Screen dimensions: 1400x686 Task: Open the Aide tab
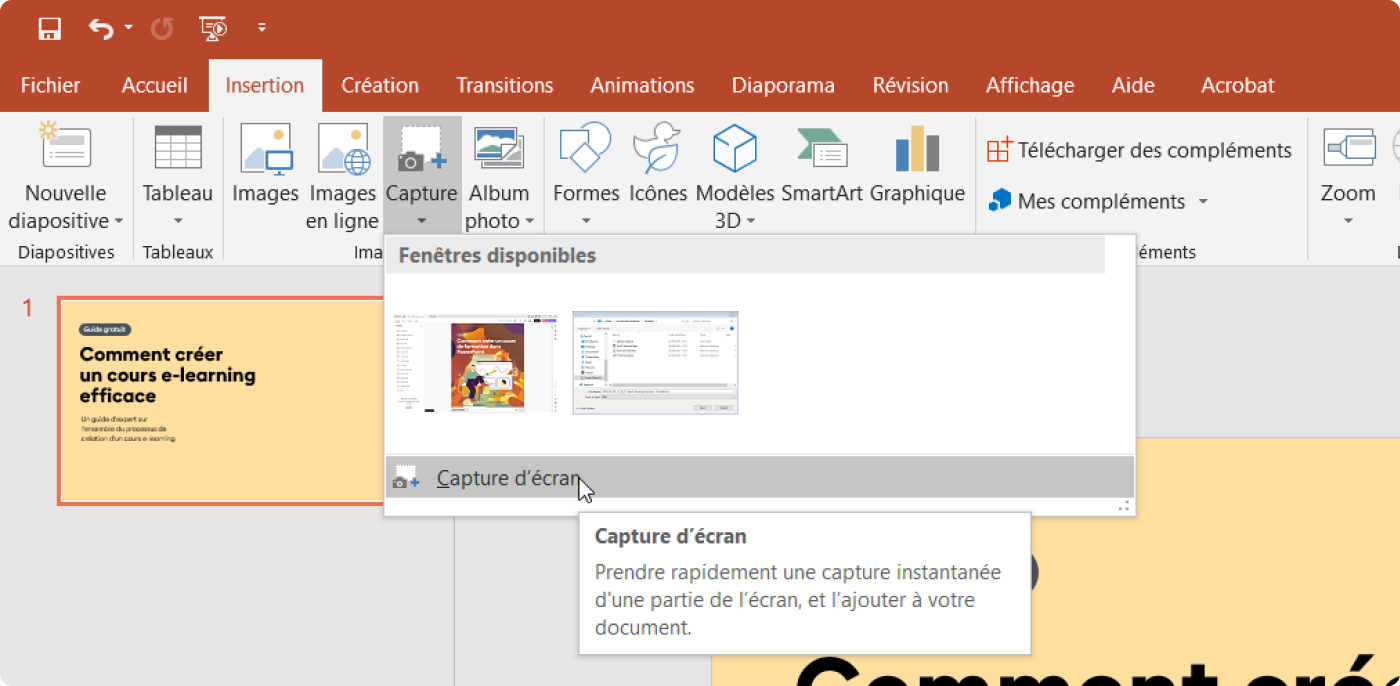1133,85
